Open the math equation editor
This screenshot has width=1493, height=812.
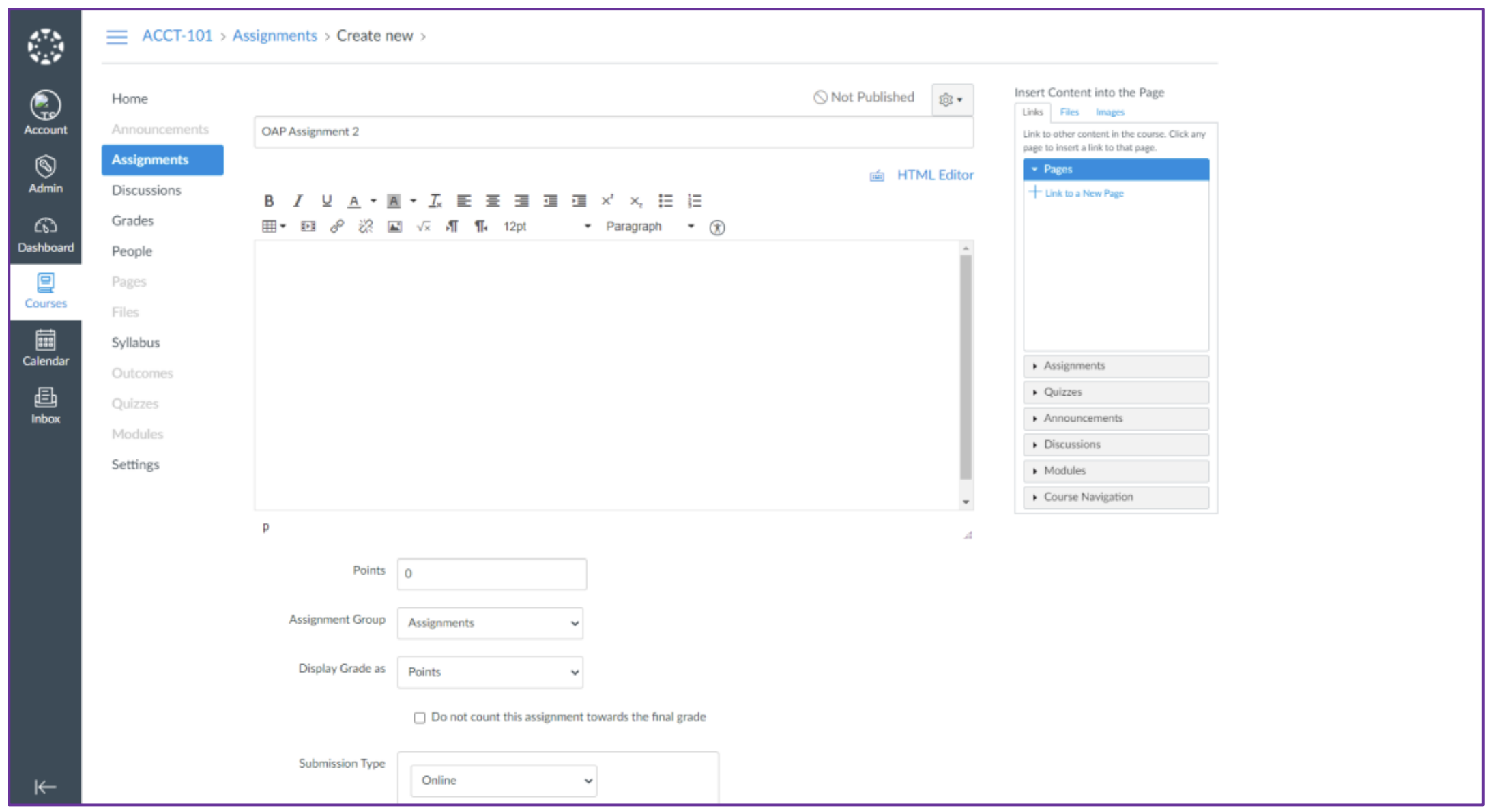point(423,227)
